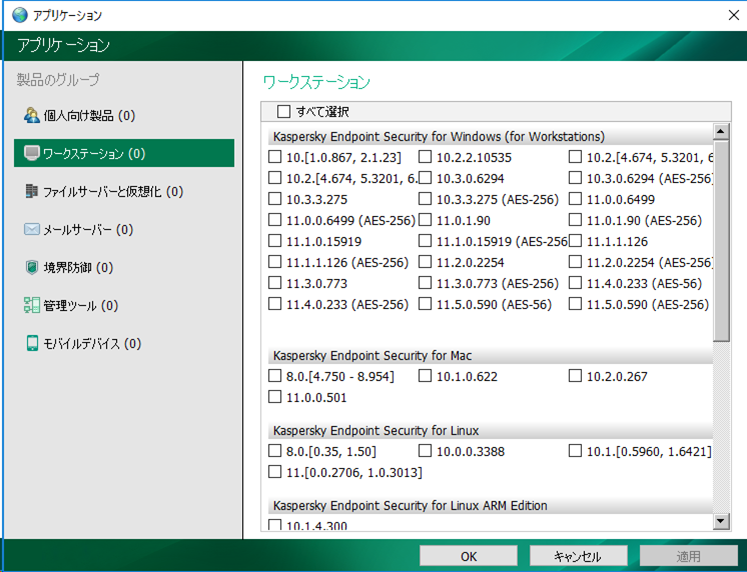Viewport: 747px width, 572px height.
Task: Tick 11.2.0.2254 without AES-256
Action: click(425, 262)
